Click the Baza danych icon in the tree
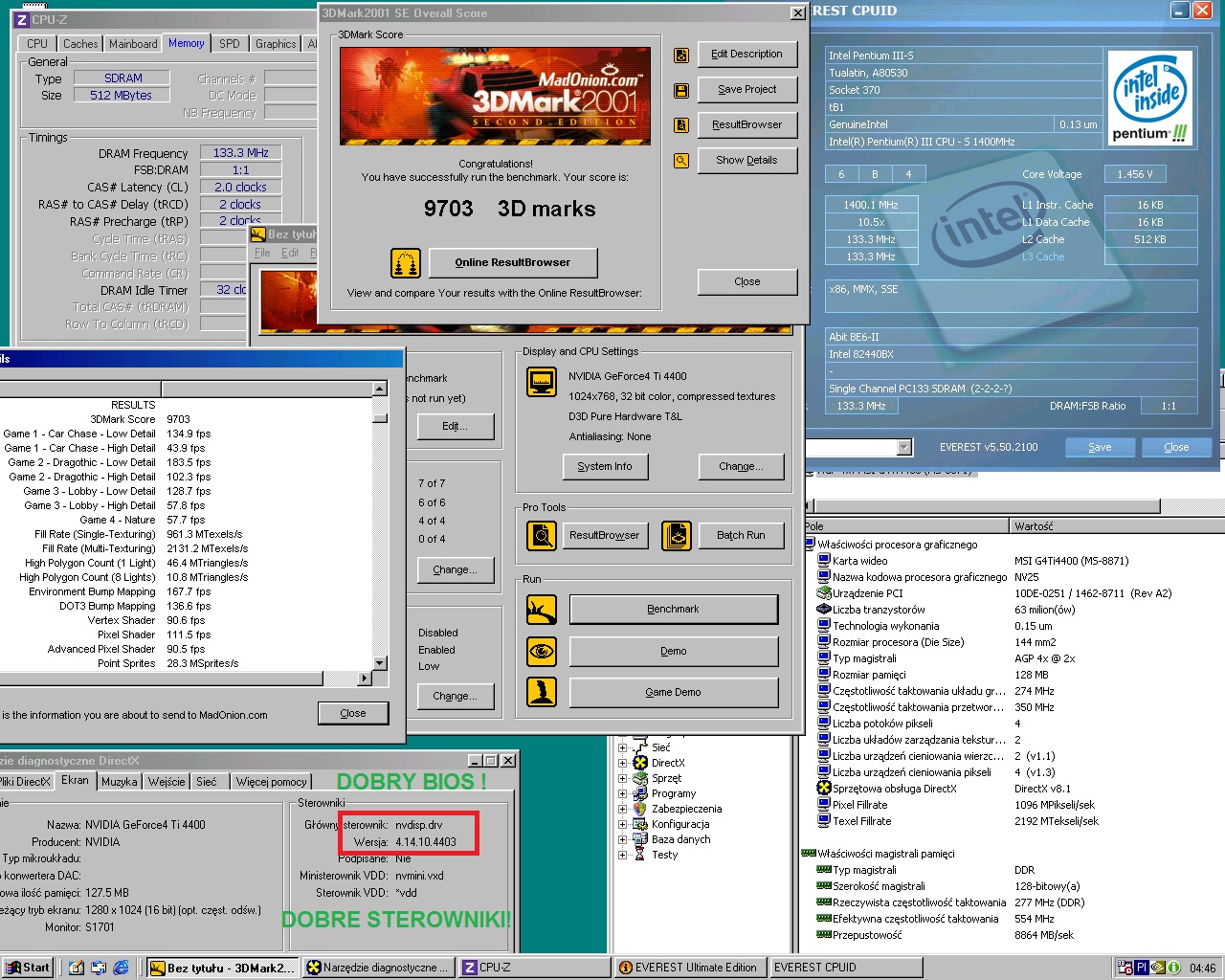The height and width of the screenshot is (980, 1225). pos(639,839)
